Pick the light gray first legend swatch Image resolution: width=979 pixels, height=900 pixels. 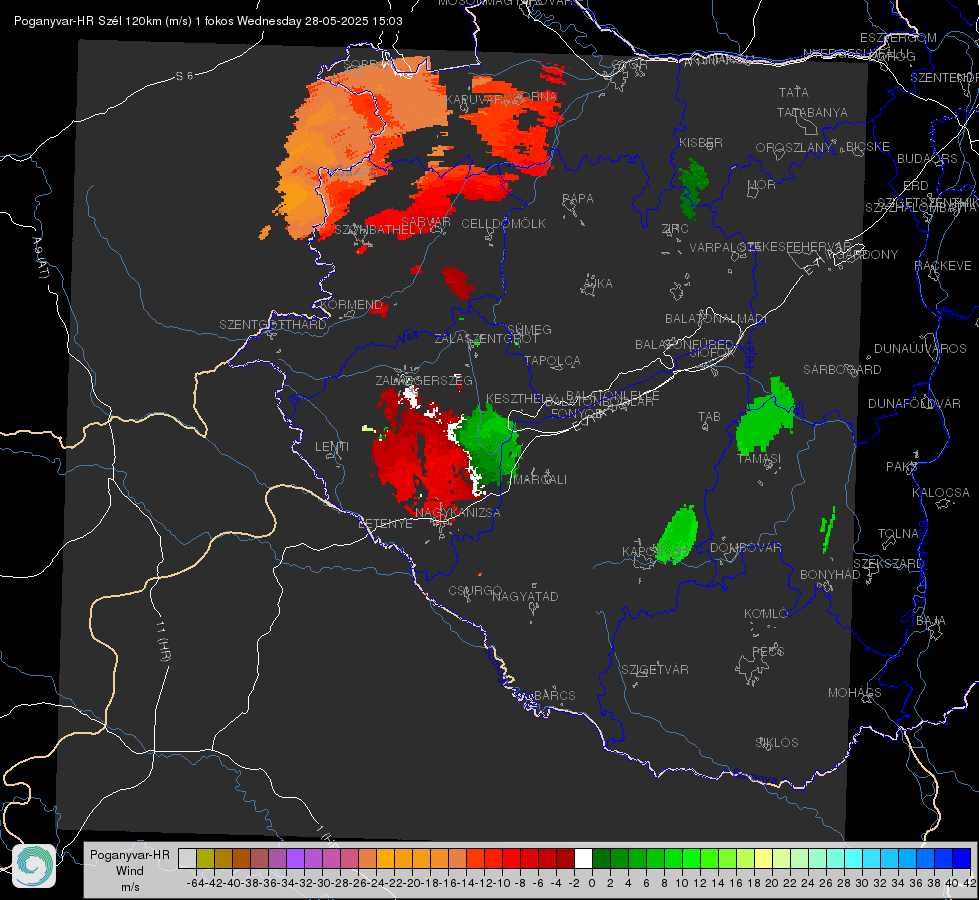pos(187,858)
